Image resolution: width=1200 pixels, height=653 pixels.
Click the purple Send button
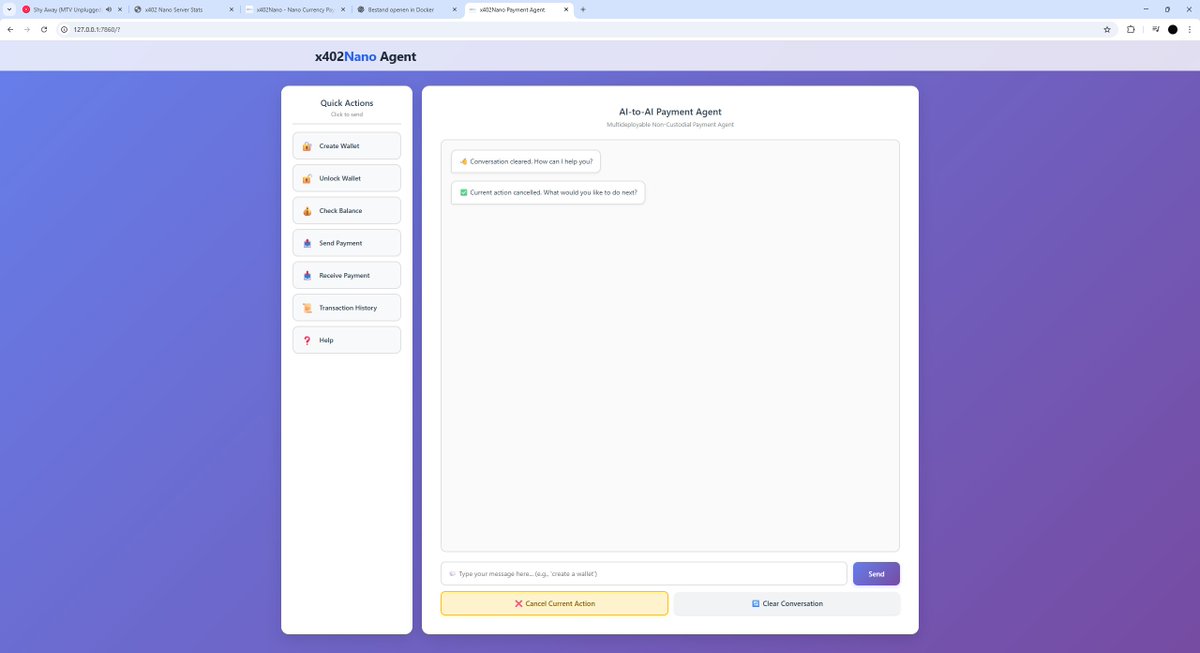coord(876,574)
